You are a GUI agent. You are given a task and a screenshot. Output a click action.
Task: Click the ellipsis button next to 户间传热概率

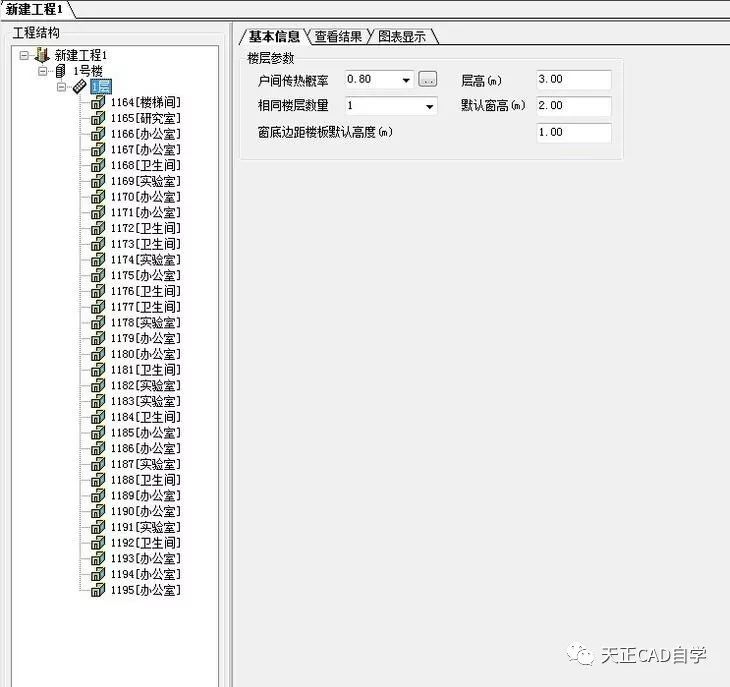(427, 79)
